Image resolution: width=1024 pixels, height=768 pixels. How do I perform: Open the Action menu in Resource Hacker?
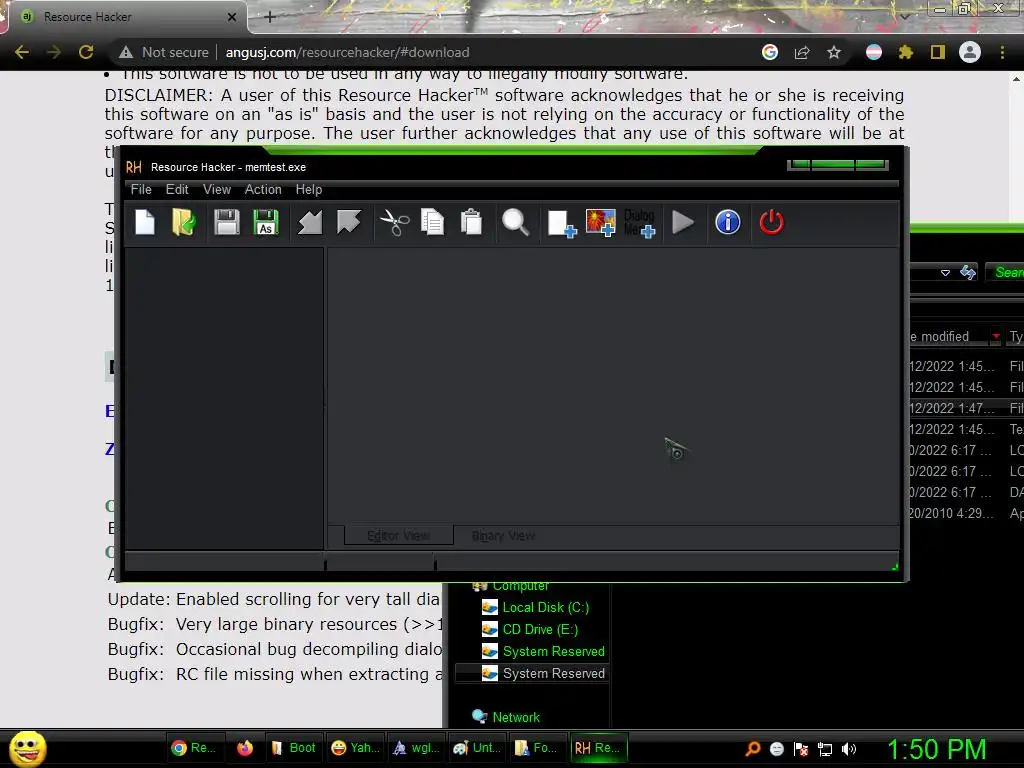263,189
